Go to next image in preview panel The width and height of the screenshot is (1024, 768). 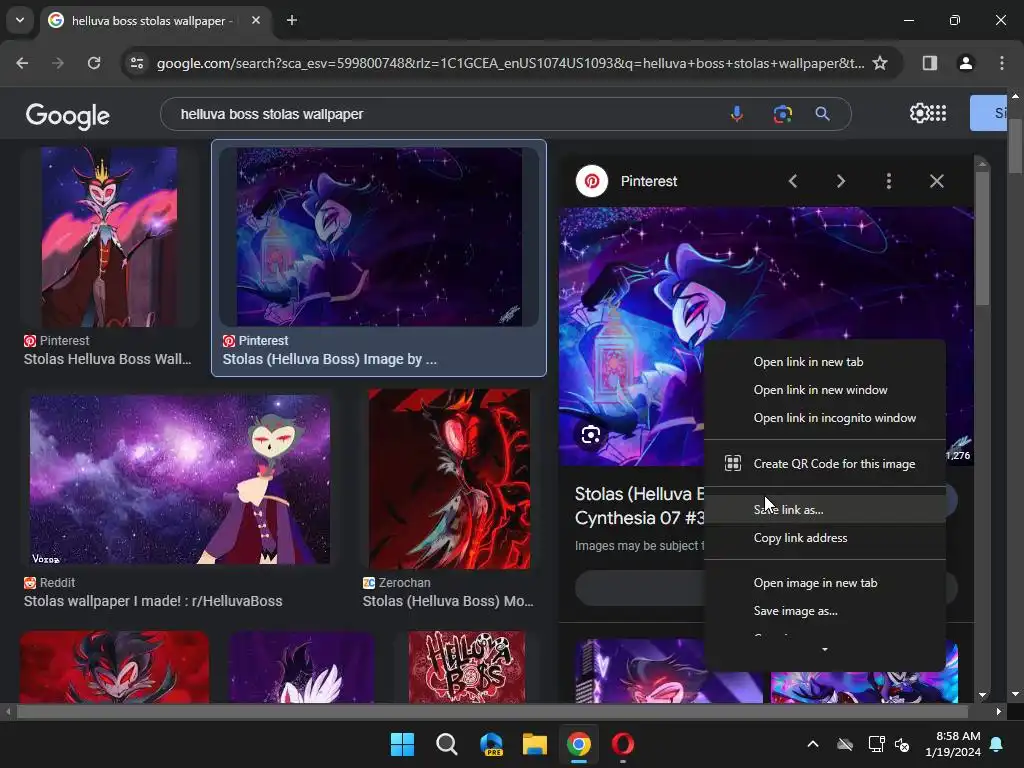click(x=840, y=181)
